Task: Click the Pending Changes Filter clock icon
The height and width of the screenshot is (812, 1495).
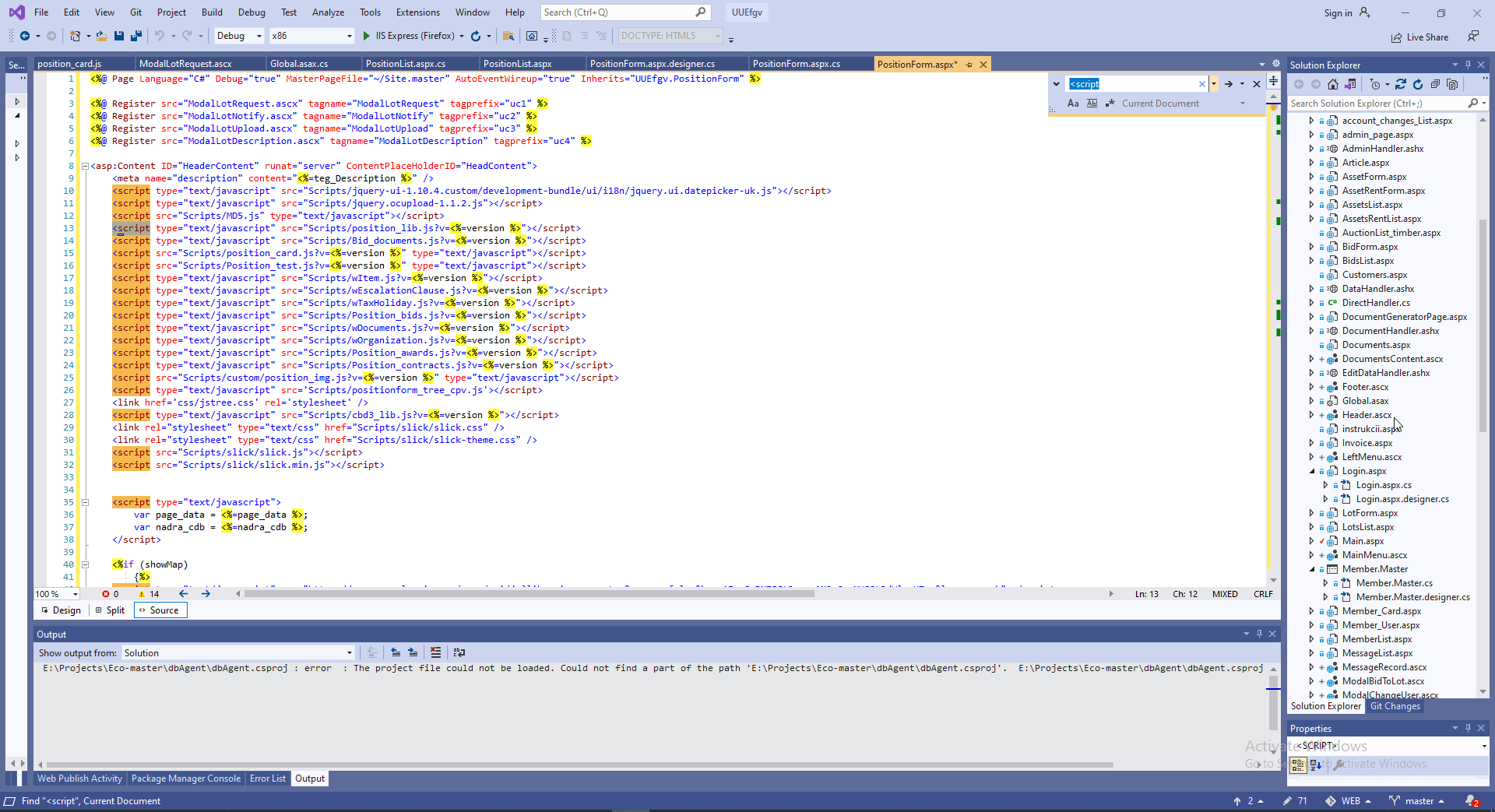Action: (1374, 84)
